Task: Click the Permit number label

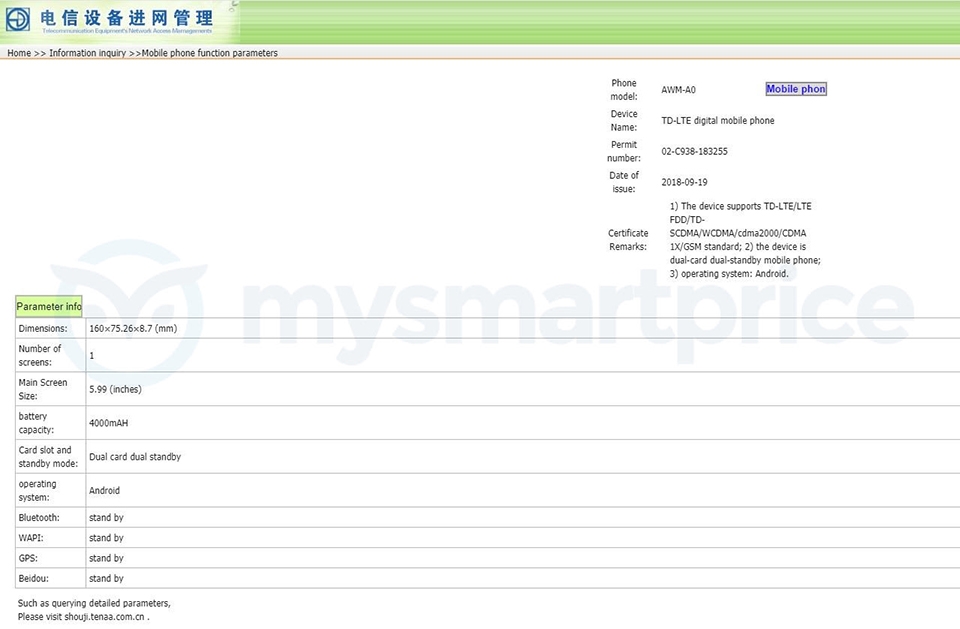Action: (624, 151)
